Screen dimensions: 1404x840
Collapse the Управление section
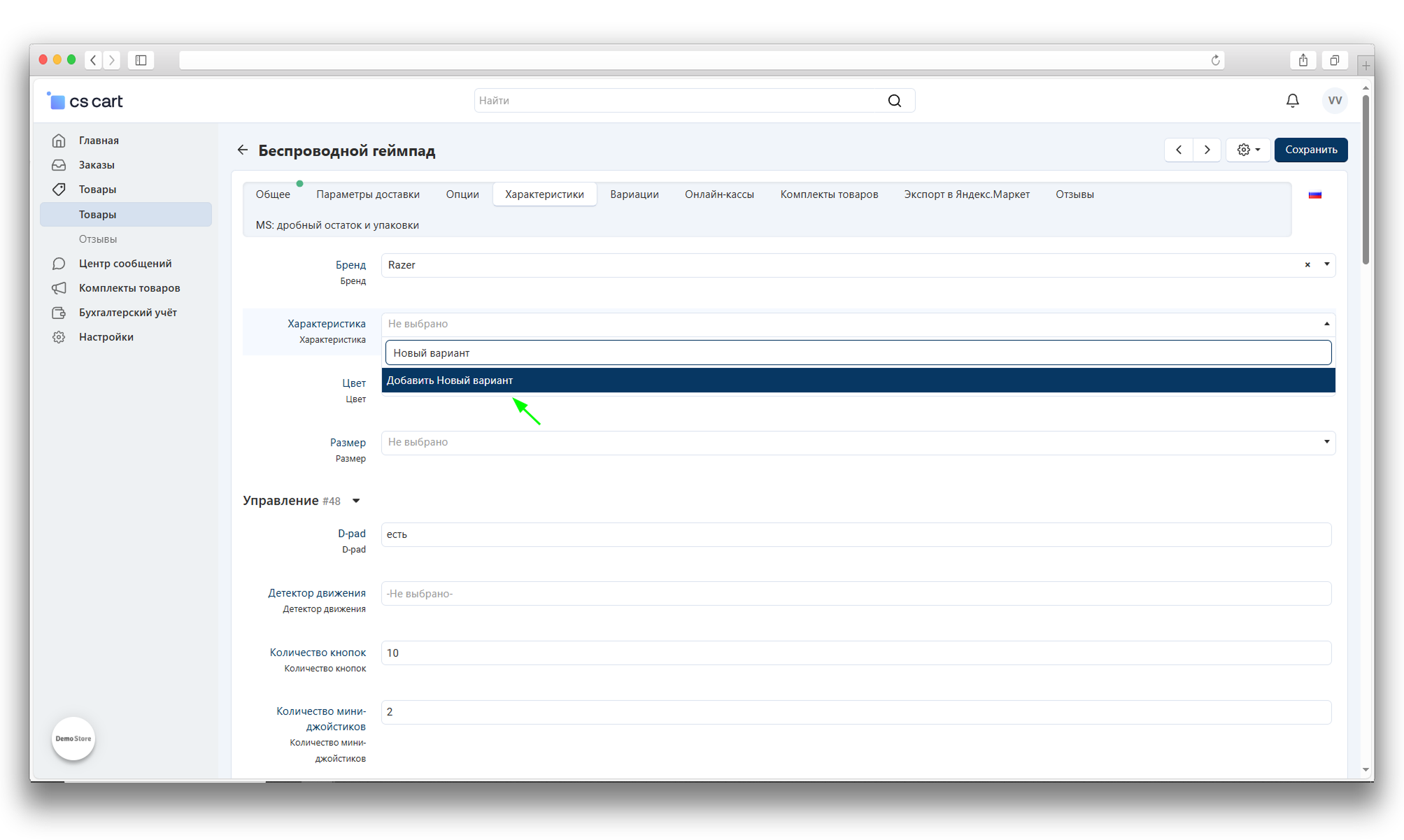point(356,501)
